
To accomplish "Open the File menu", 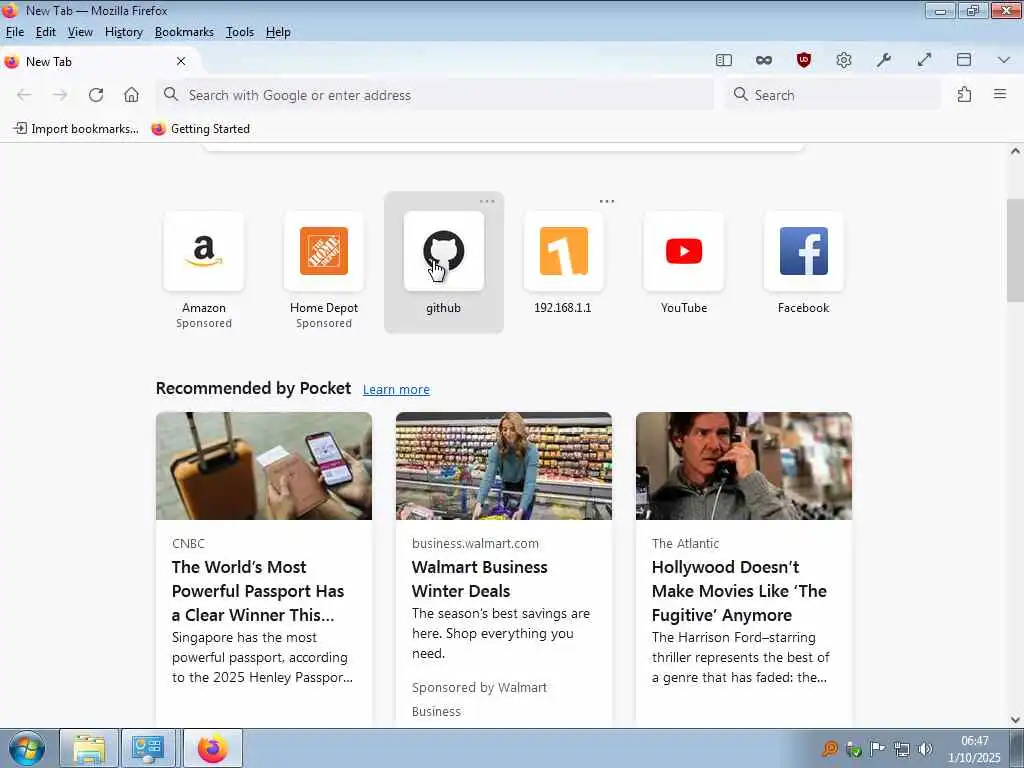I will pos(14,32).
